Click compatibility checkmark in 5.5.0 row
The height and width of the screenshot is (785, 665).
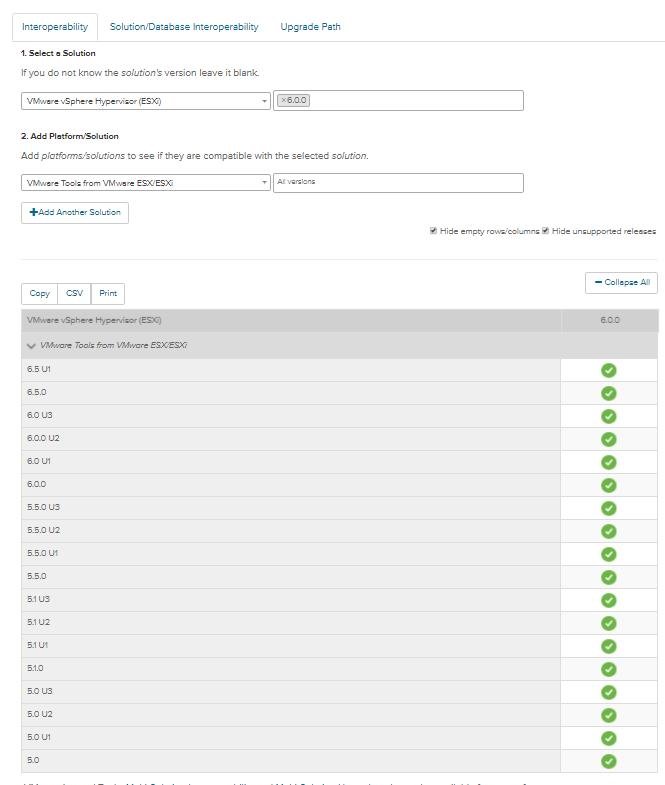click(608, 578)
